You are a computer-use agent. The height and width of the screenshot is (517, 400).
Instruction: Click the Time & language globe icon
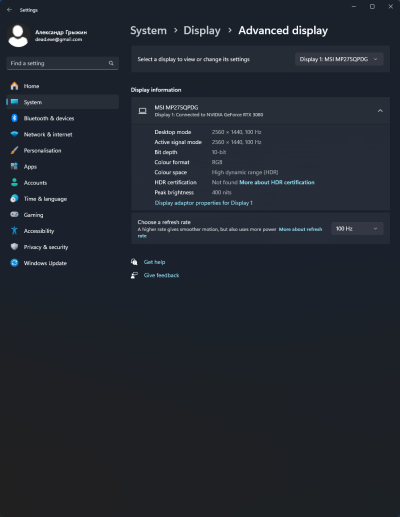pyautogui.click(x=14, y=198)
